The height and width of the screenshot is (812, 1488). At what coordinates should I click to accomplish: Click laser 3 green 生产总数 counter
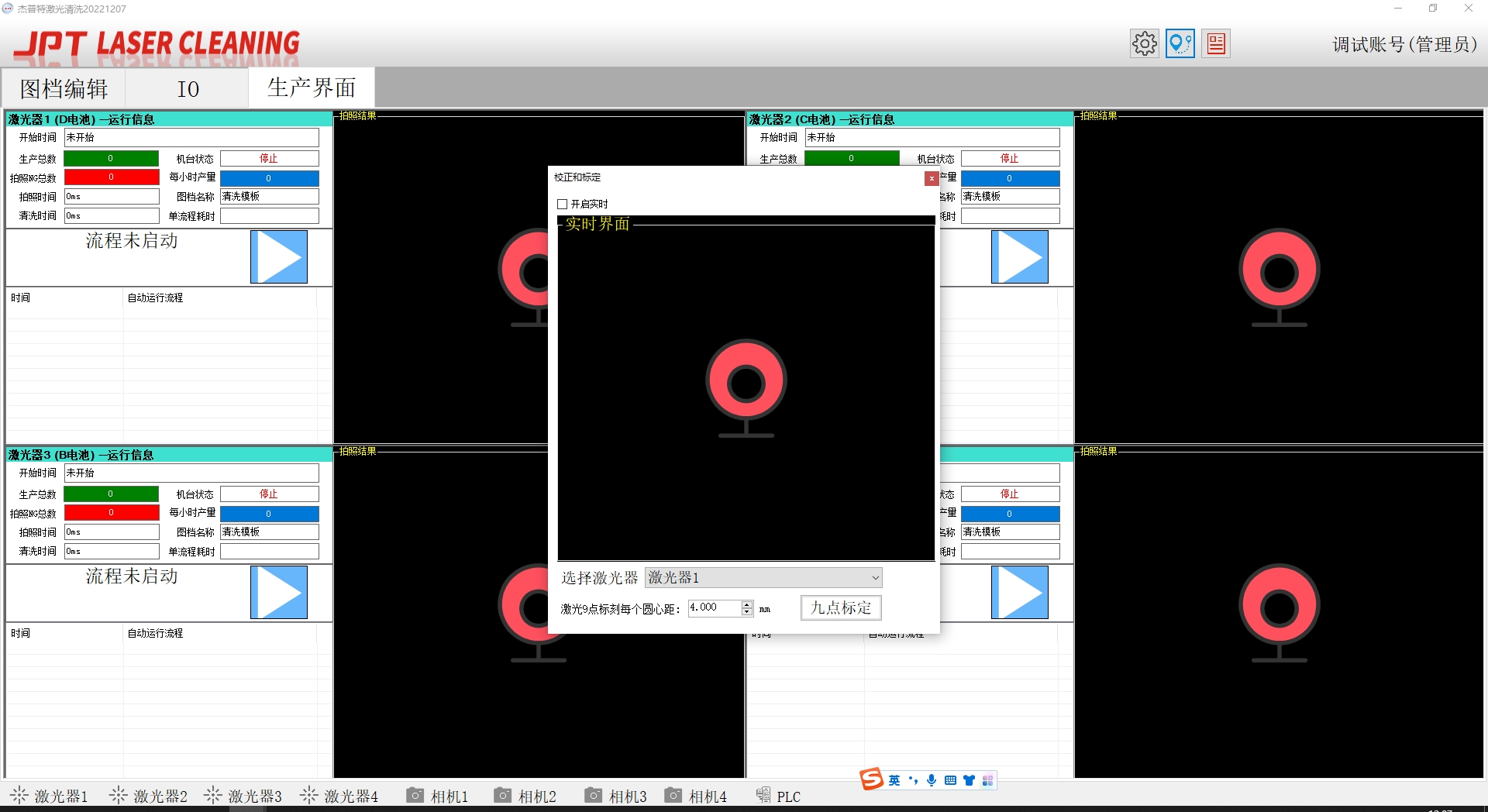click(x=111, y=494)
